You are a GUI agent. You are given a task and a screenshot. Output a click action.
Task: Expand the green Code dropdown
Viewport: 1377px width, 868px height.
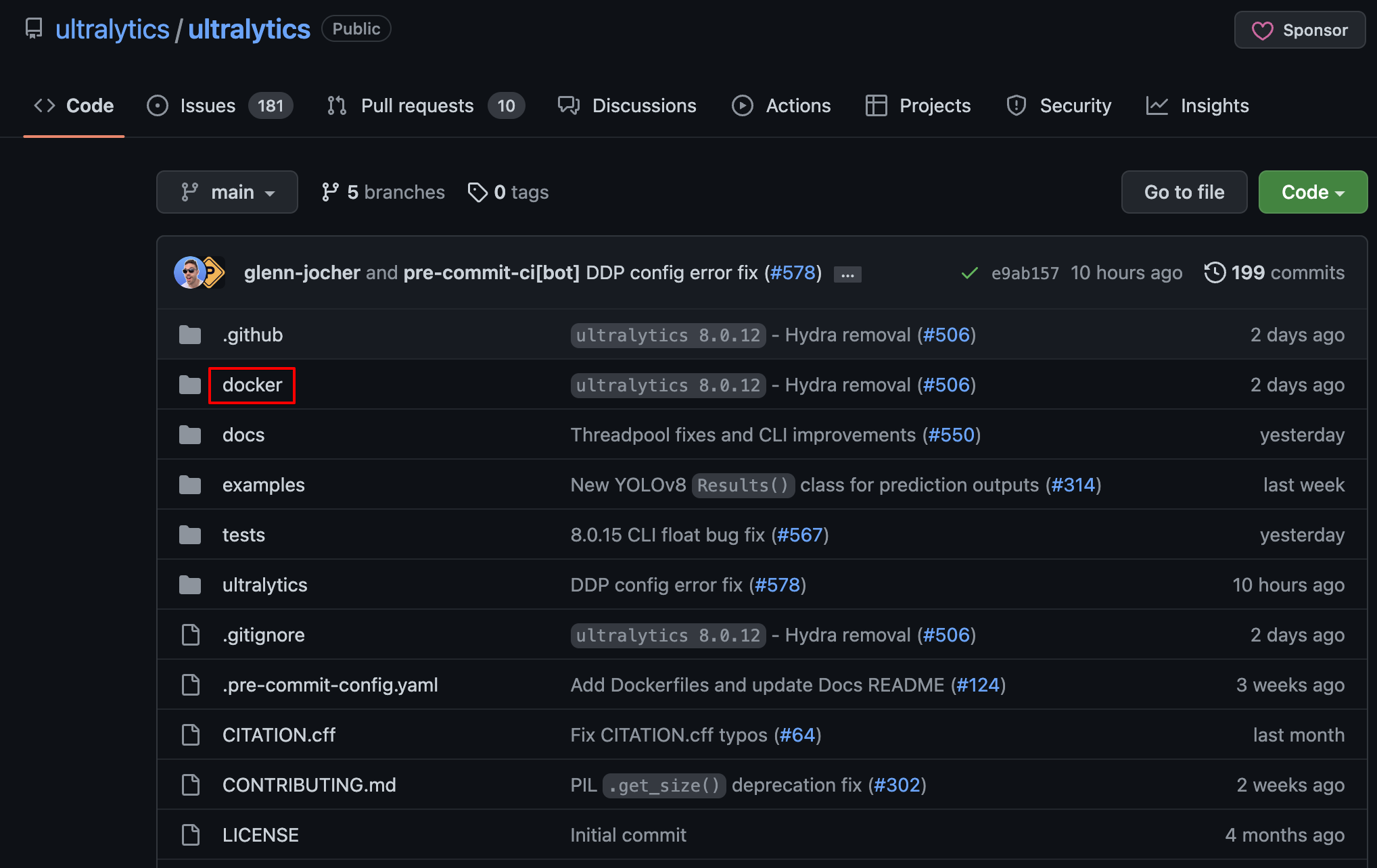[1312, 192]
